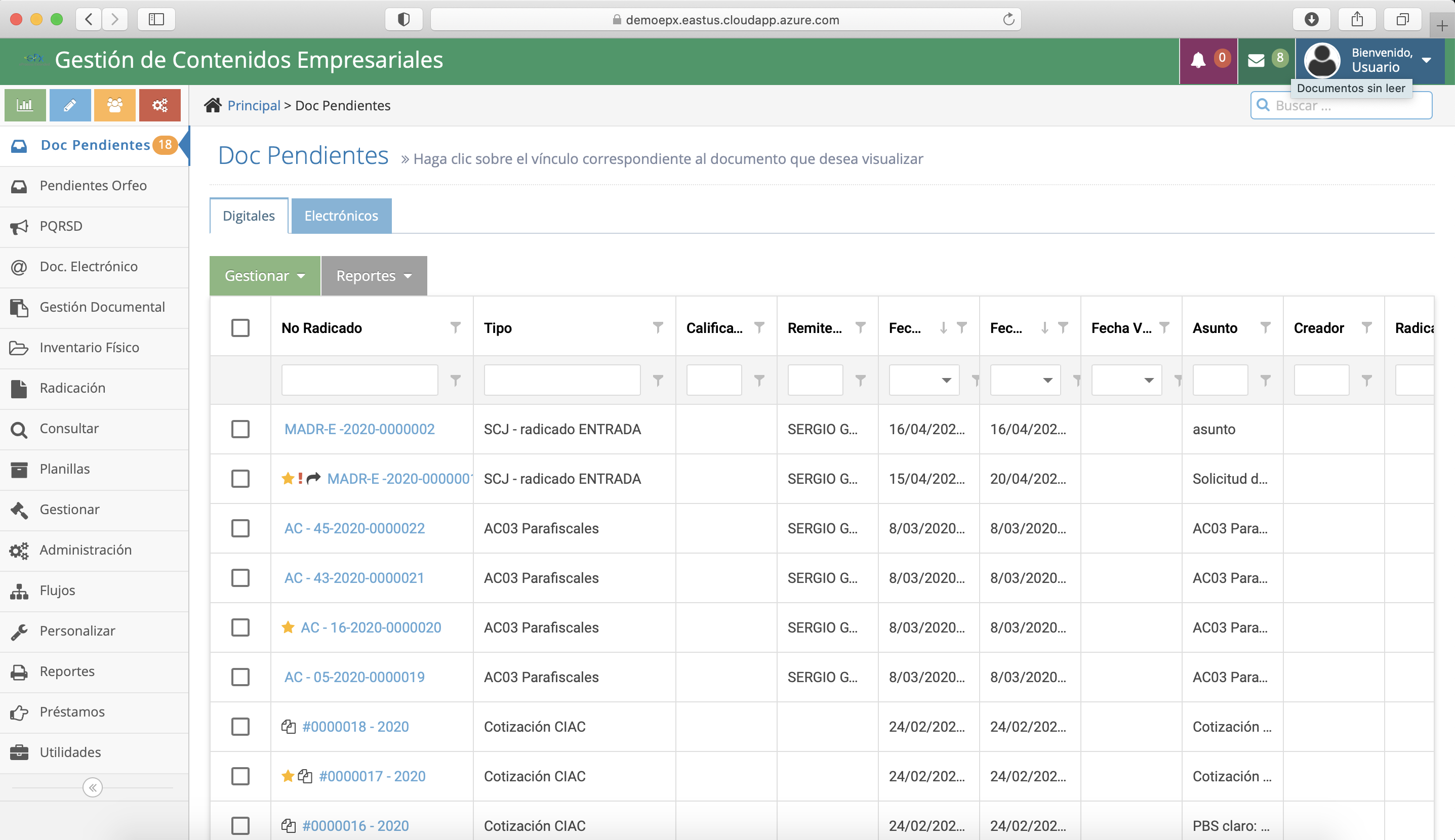Open the Consultar menu label

[x=69, y=429]
